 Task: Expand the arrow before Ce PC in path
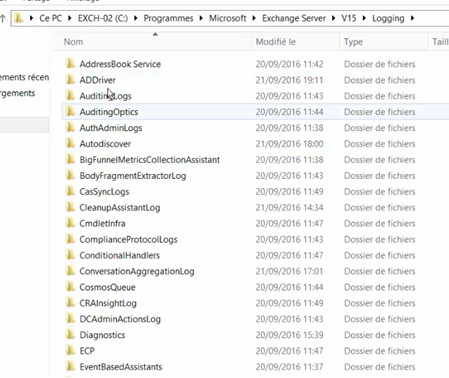pyautogui.click(x=31, y=18)
